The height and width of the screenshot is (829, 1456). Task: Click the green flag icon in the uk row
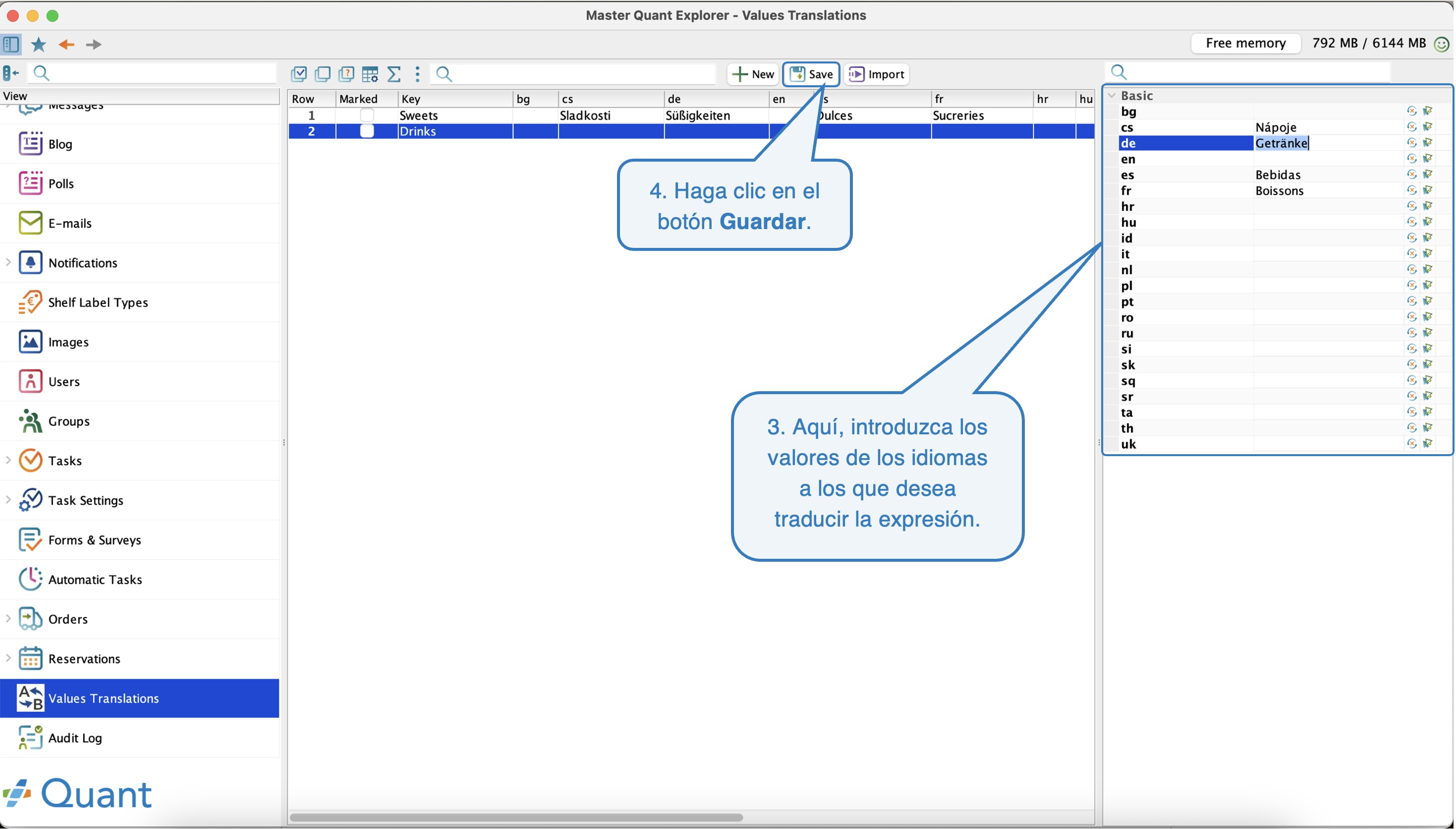pyautogui.click(x=1428, y=444)
